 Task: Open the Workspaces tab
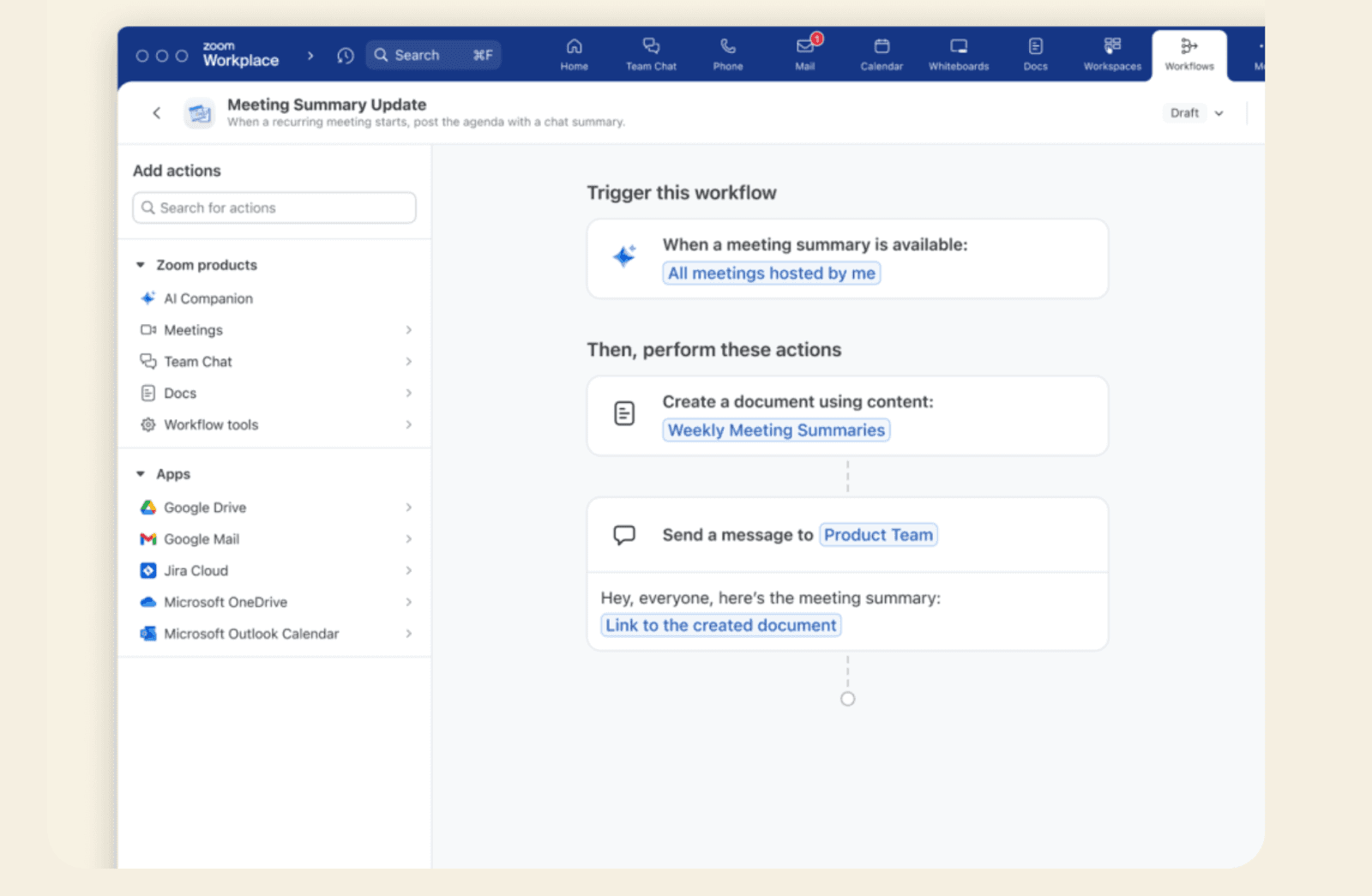click(1112, 54)
